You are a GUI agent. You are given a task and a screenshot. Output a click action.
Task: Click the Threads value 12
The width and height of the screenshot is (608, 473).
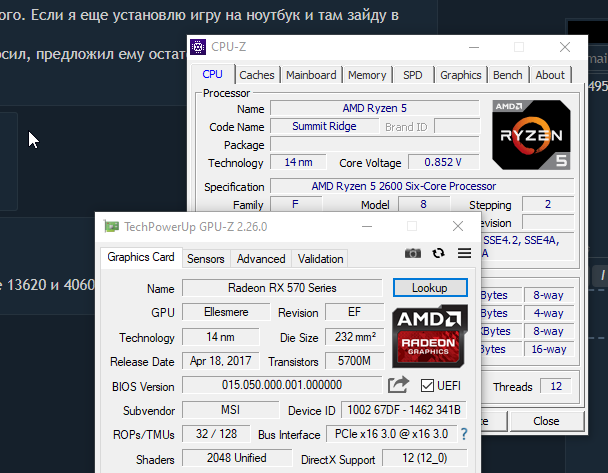tap(556, 386)
